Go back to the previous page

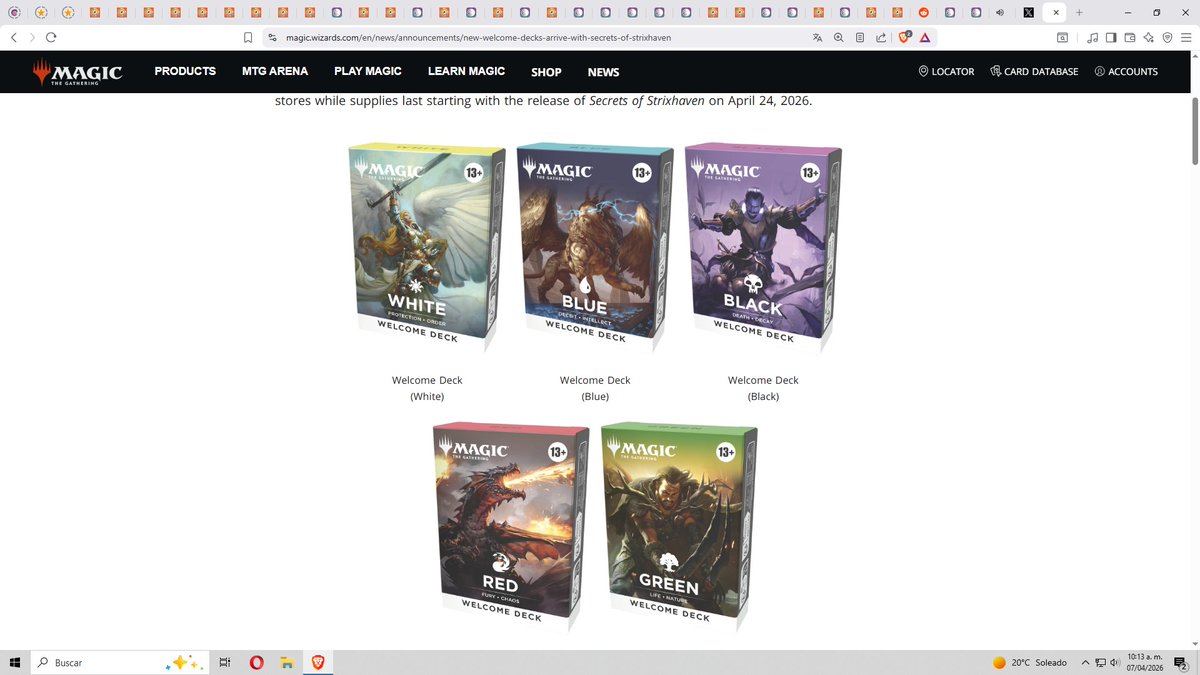(13, 37)
